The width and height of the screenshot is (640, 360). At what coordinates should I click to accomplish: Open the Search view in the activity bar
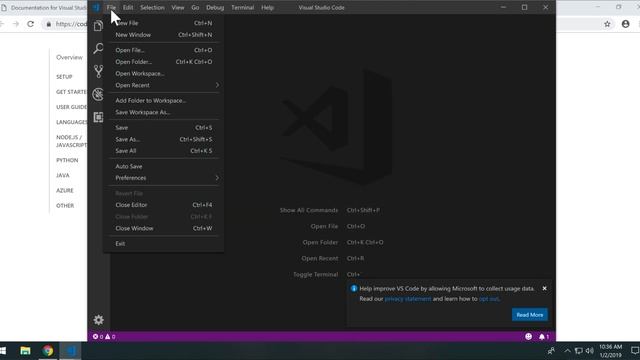coord(98,49)
